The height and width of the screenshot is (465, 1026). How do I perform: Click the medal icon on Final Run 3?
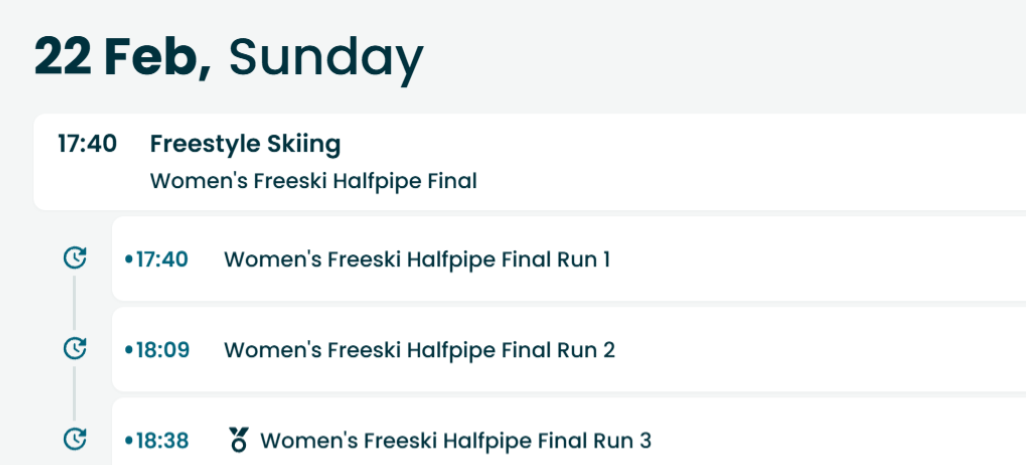(238, 439)
